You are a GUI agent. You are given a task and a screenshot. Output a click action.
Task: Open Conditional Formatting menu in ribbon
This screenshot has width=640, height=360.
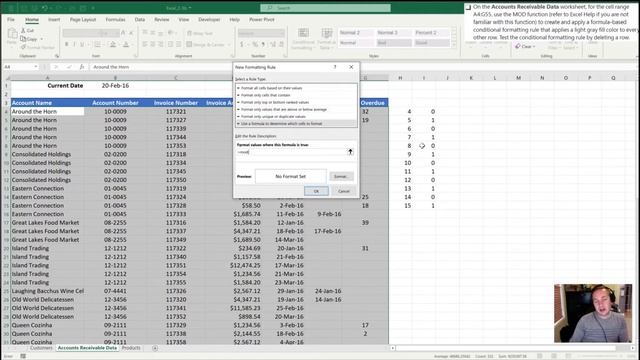(303, 39)
